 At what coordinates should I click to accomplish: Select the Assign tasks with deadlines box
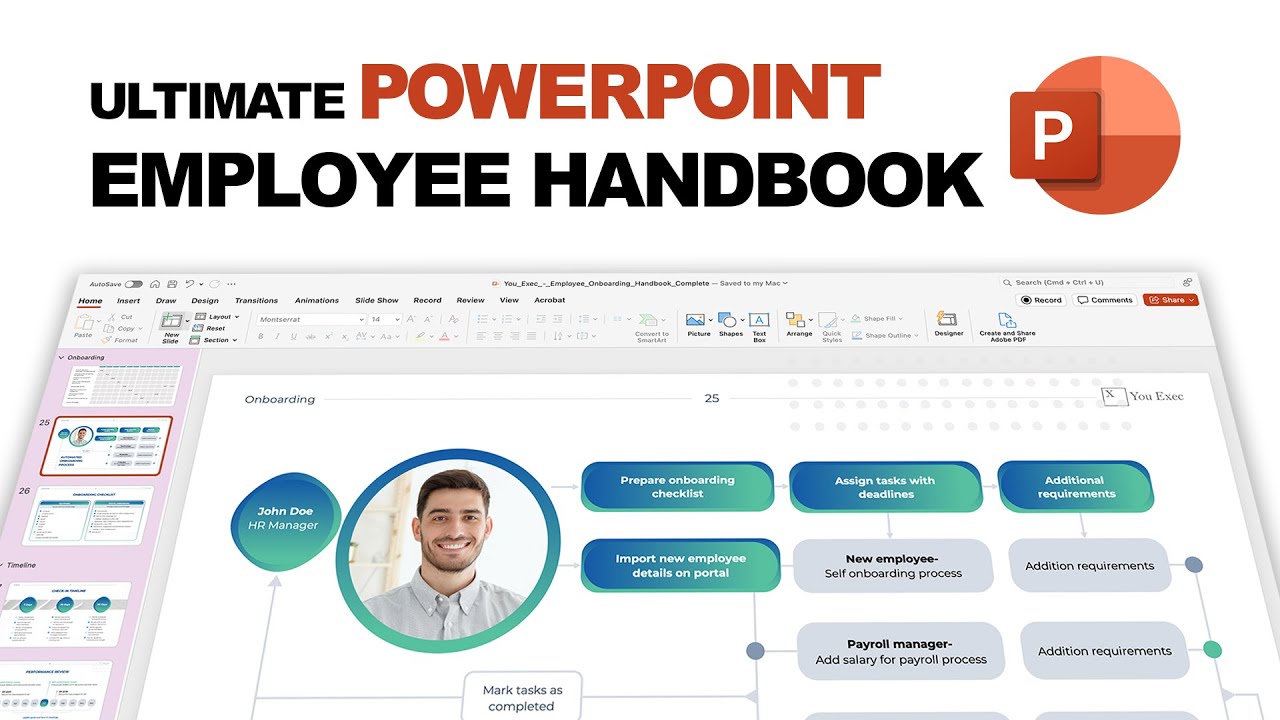(x=885, y=487)
